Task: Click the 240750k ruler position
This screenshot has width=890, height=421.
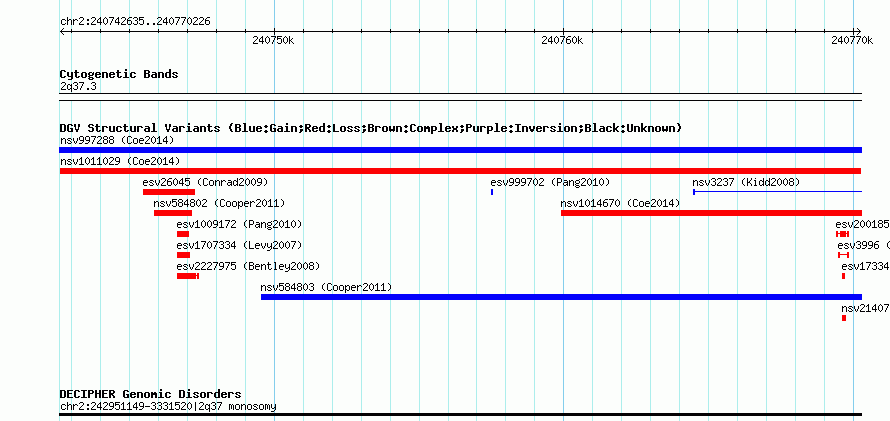Action: coord(274,40)
